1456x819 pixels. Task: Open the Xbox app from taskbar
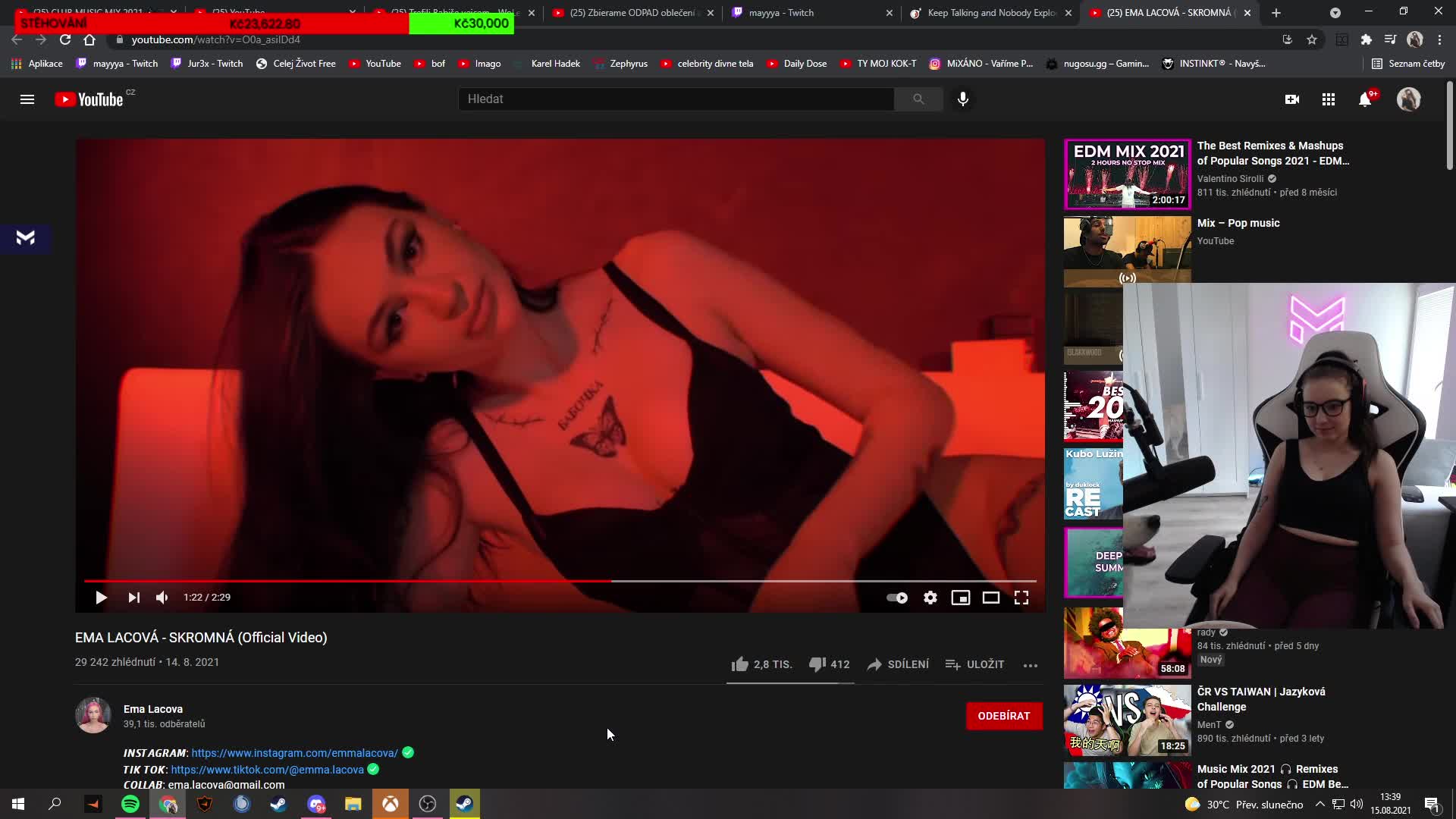click(391, 804)
